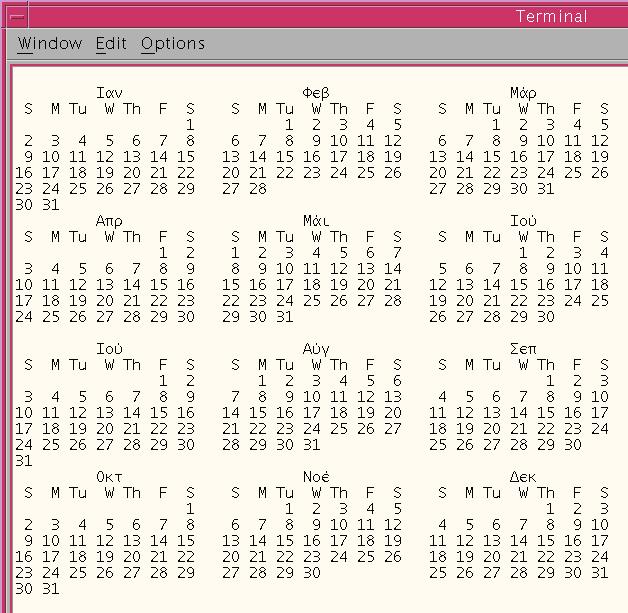Image resolution: width=628 pixels, height=613 pixels.
Task: Select day 30 in the Νοέ calendar
Action: coord(312,573)
